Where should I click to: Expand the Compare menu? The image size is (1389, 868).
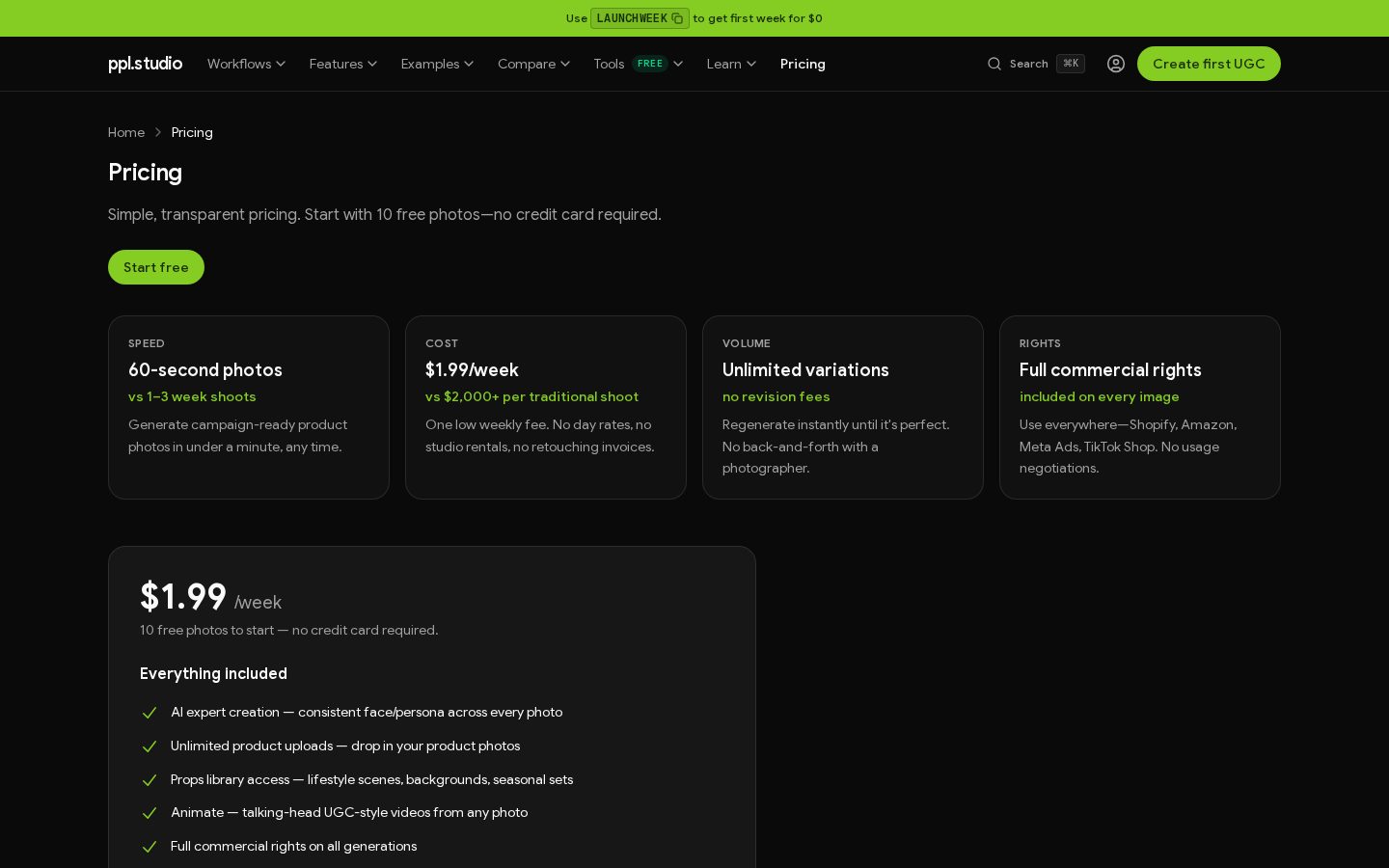pyautogui.click(x=533, y=64)
